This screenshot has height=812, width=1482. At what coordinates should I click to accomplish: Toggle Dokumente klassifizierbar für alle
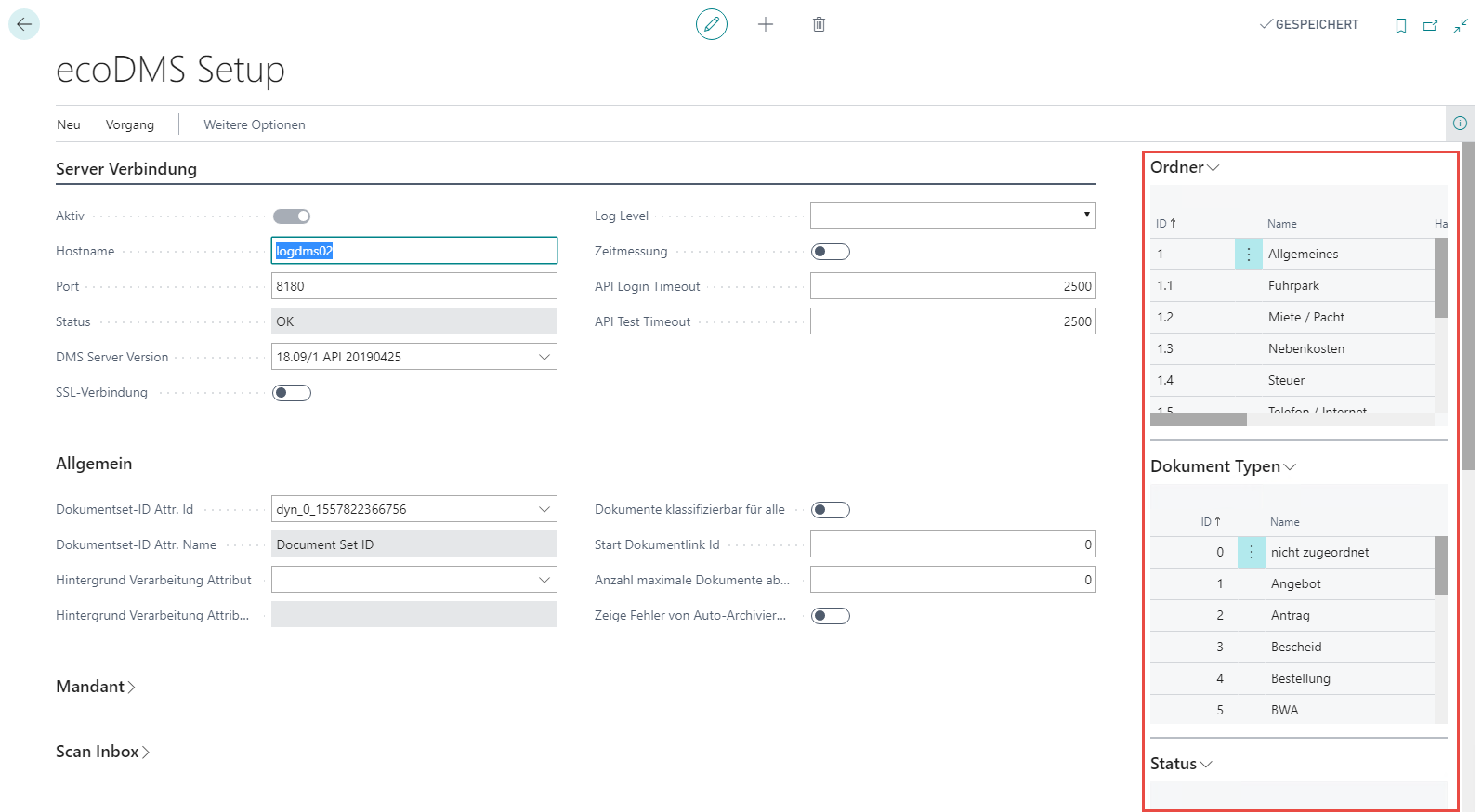point(831,510)
